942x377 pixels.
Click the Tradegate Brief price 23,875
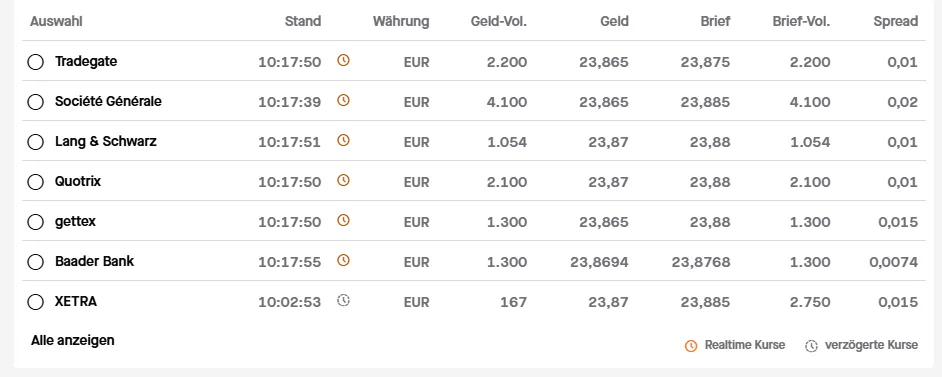(x=705, y=62)
